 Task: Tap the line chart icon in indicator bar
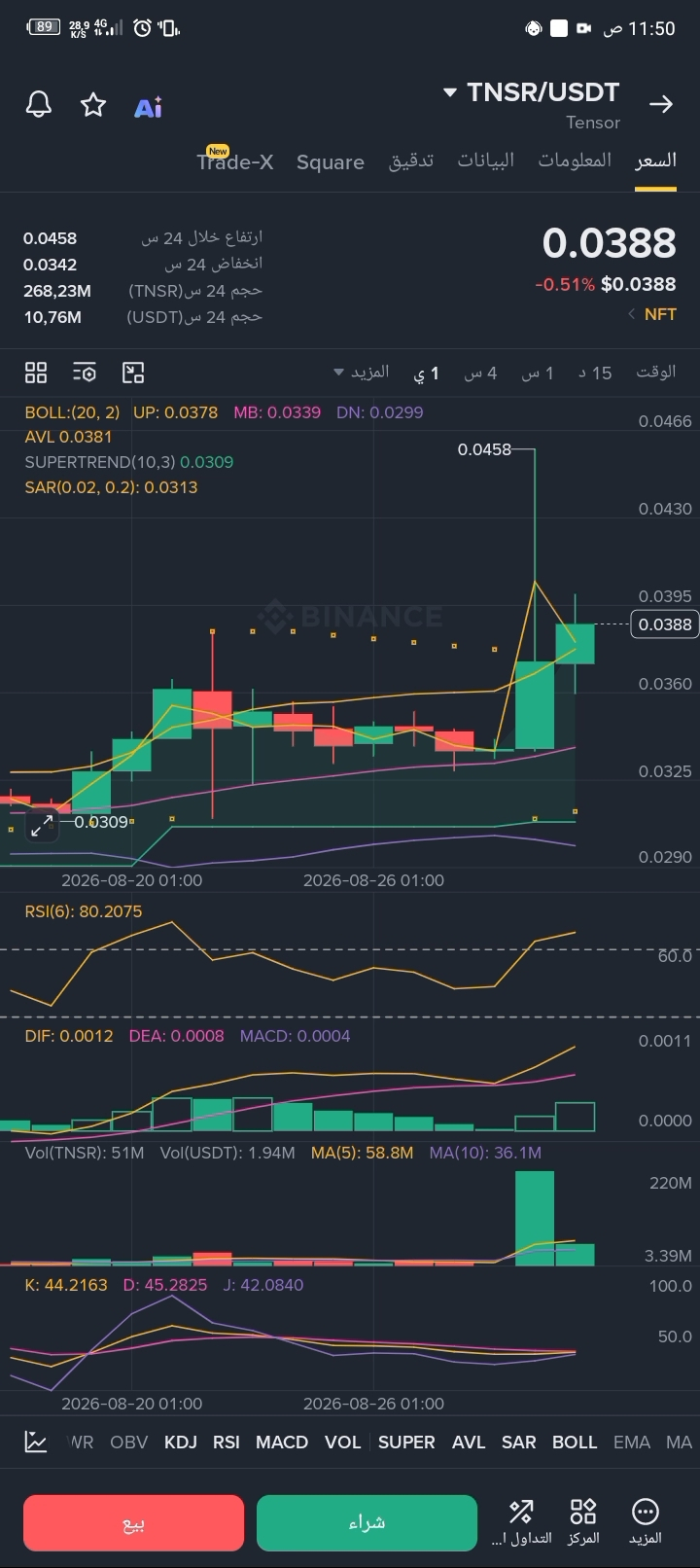point(36,1442)
